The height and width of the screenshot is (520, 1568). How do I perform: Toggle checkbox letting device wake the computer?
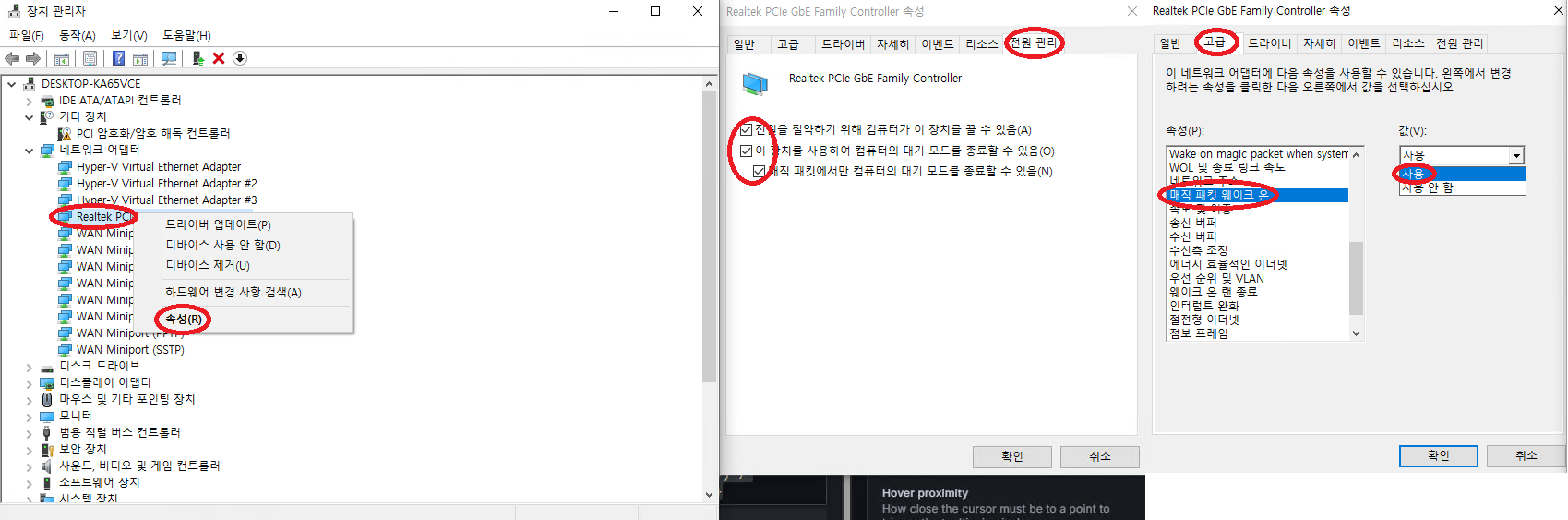coord(747,151)
